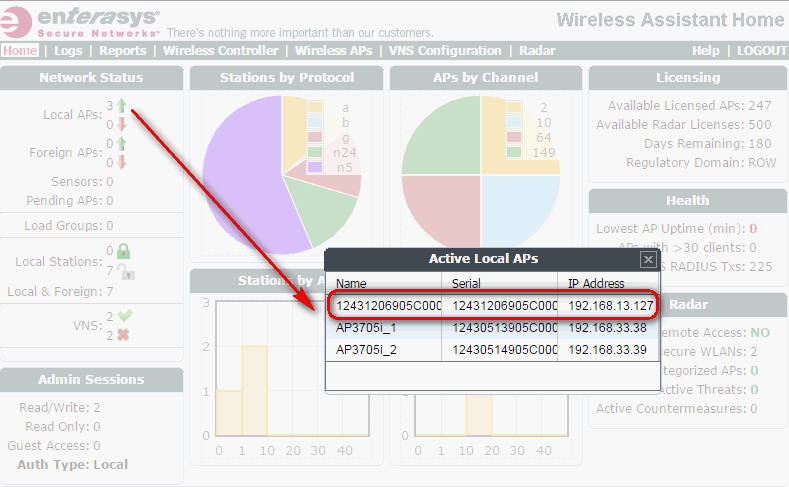
Task: Click Available Licensed APs: 247
Action: pyautogui.click(x=689, y=106)
